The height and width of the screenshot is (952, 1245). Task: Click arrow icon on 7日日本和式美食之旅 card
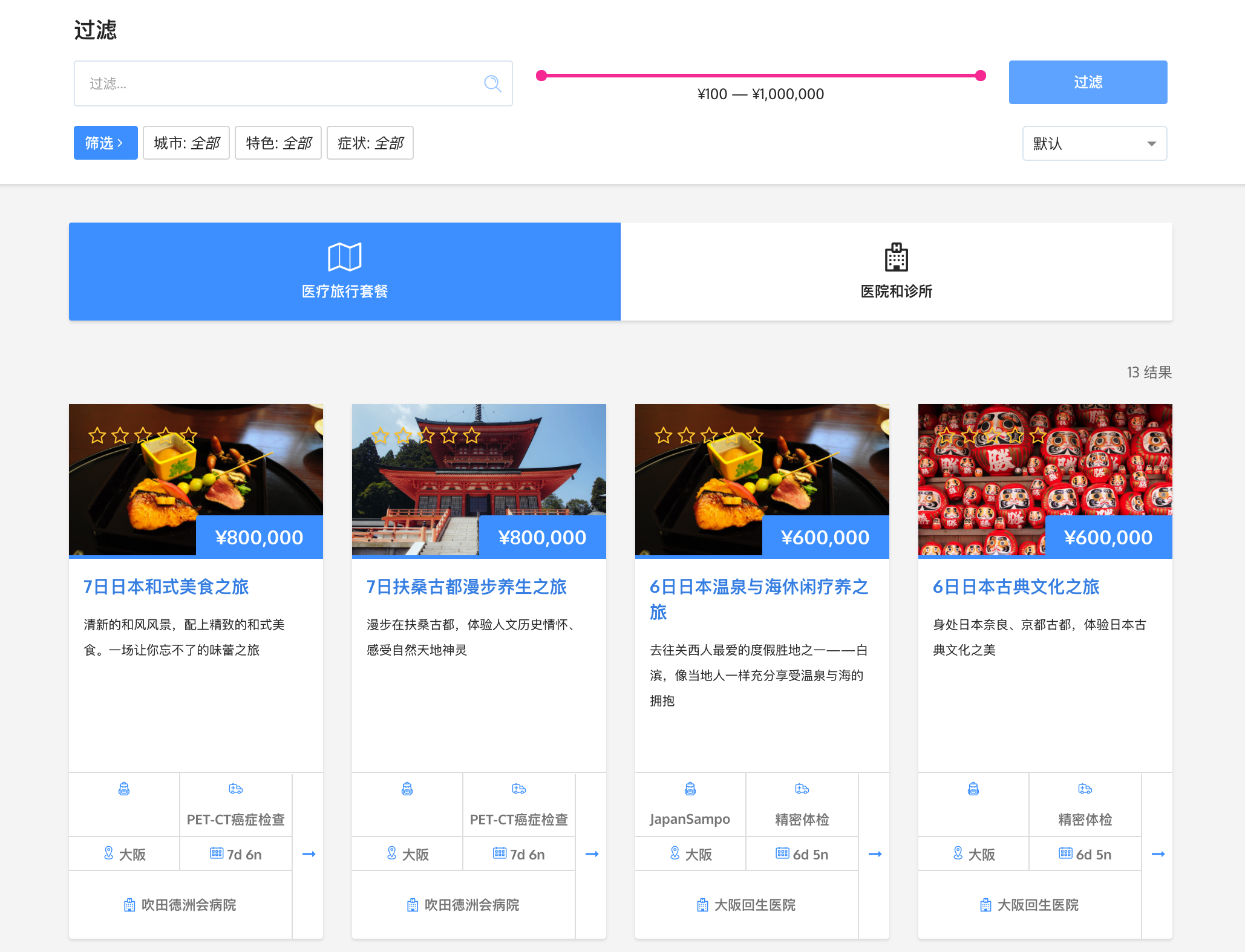[x=309, y=854]
